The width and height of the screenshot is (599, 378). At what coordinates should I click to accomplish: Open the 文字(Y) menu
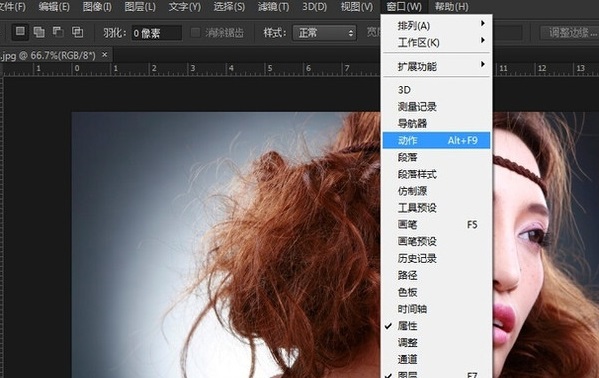(x=185, y=6)
